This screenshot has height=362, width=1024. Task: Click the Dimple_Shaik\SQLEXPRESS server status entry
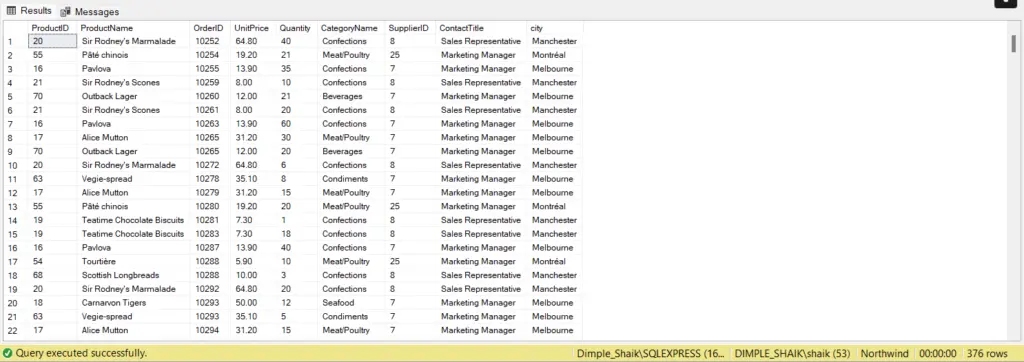click(x=650, y=354)
